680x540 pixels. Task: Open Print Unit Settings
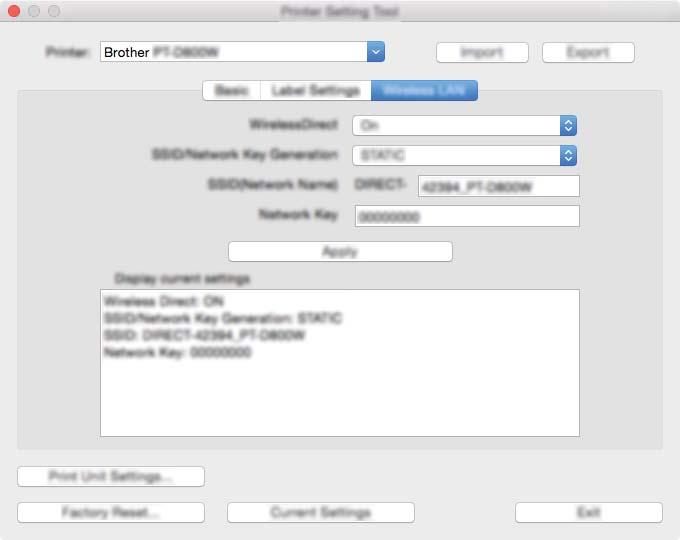click(x=111, y=476)
